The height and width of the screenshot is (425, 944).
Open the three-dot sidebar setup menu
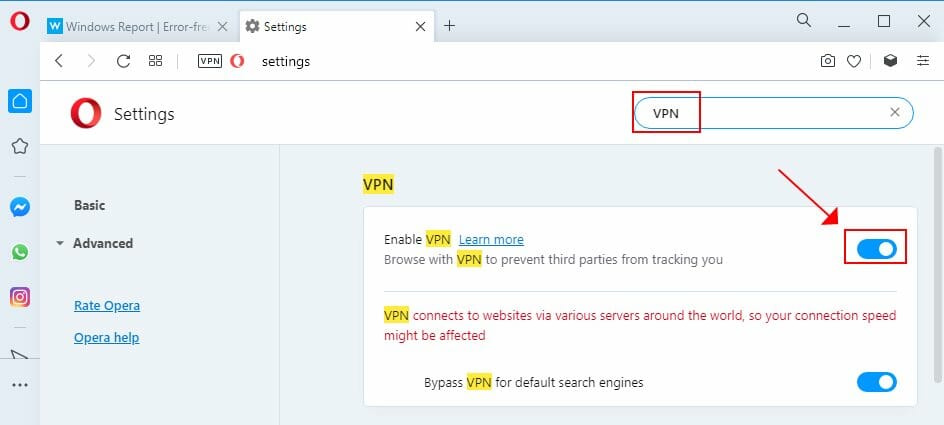tap(20, 385)
